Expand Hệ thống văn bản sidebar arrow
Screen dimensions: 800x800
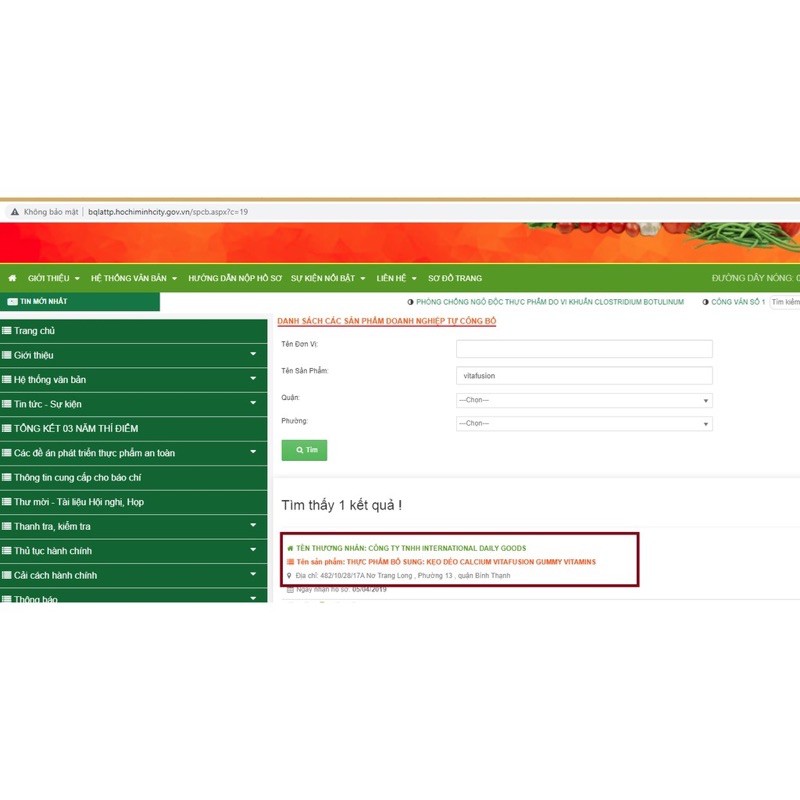tap(253, 380)
